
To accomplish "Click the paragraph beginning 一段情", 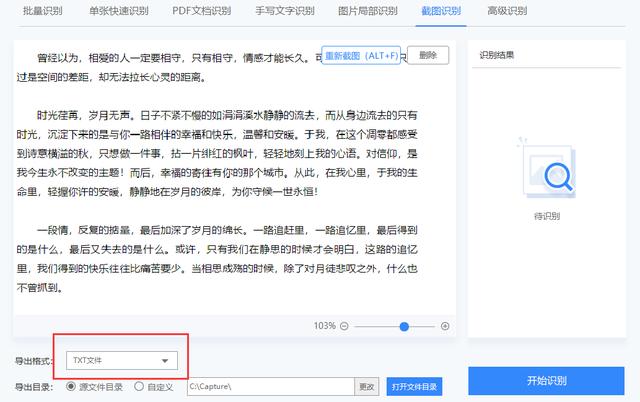I will click(217, 259).
